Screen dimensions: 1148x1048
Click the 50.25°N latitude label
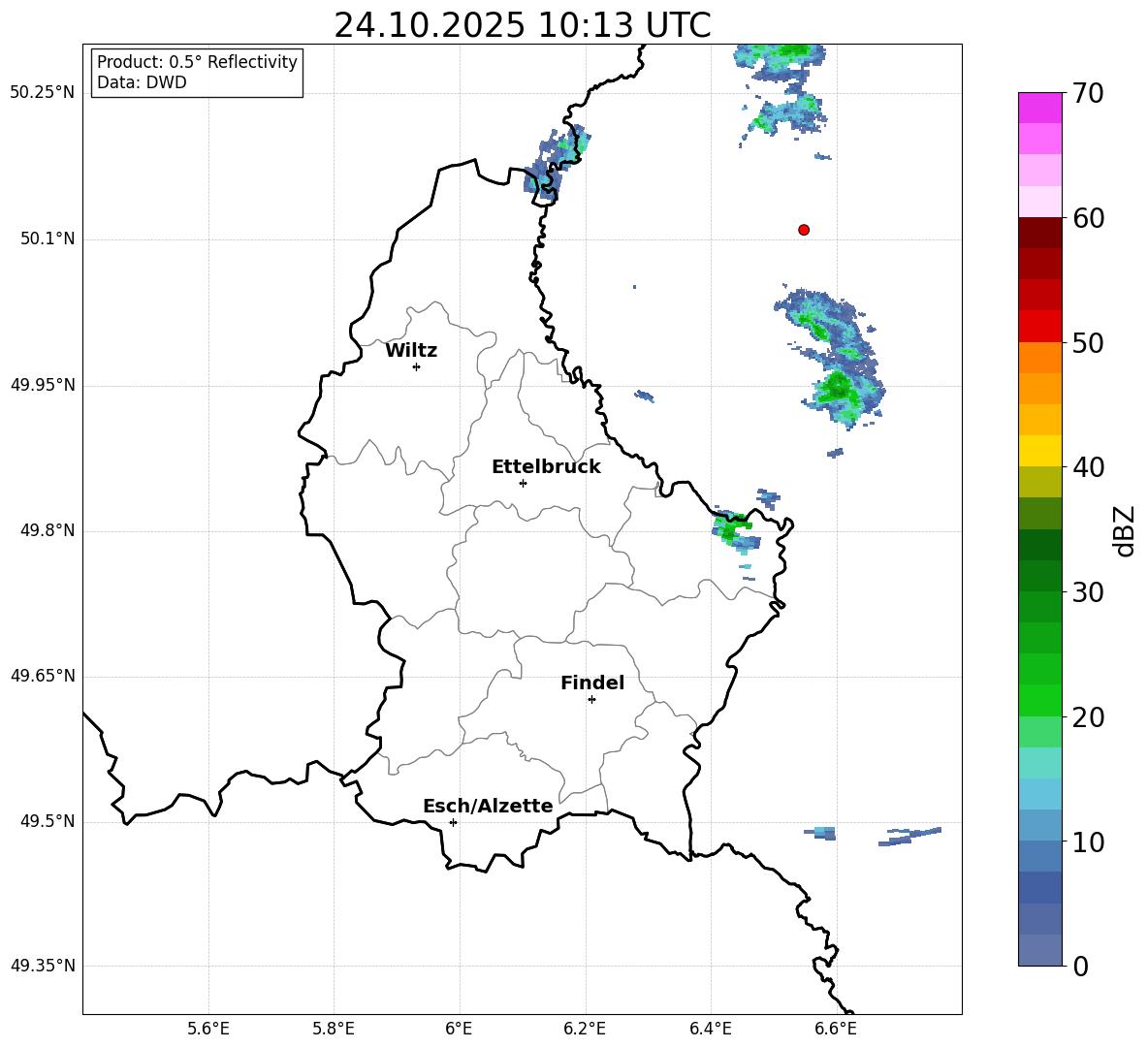(43, 93)
